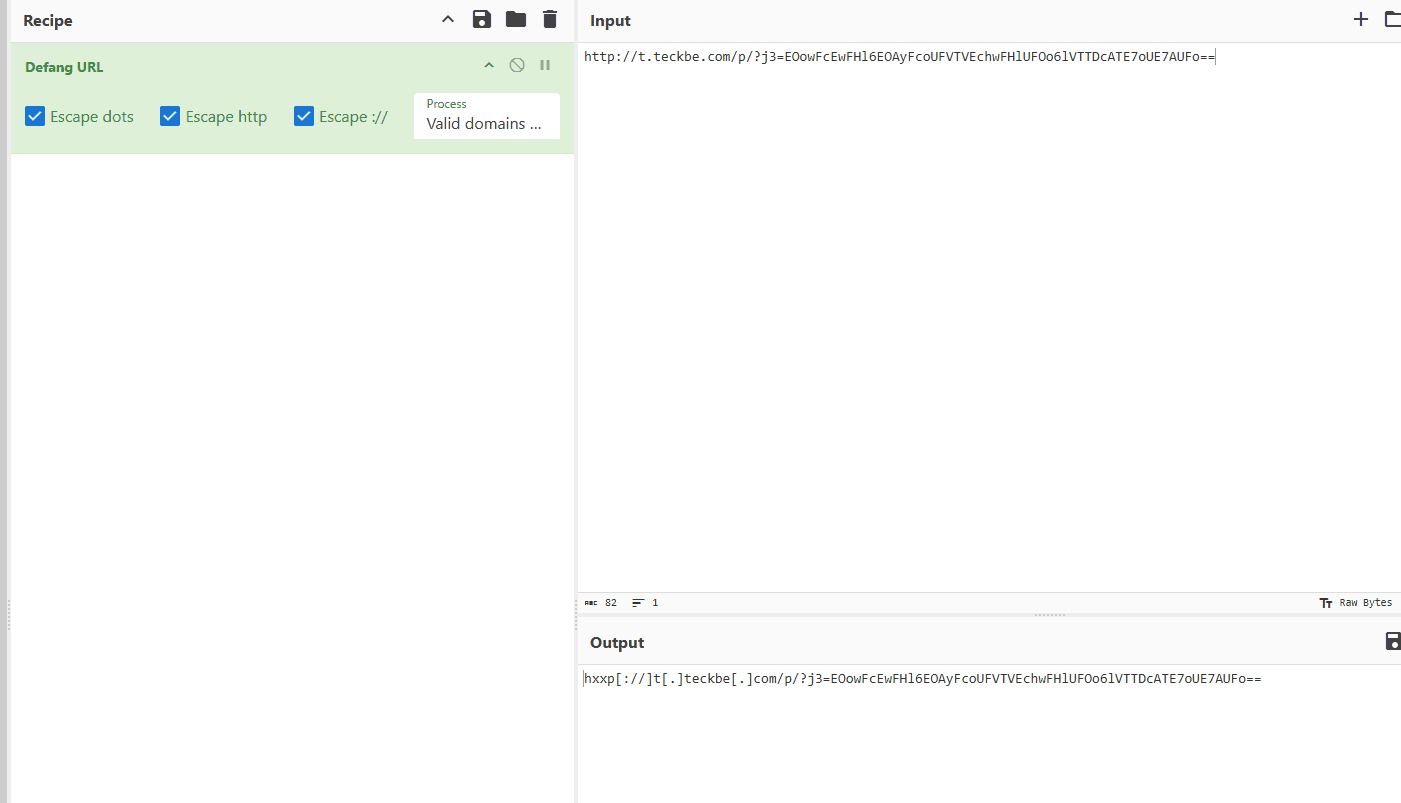The image size is (1401, 803).
Task: Uncheck the Escape dots checkbox
Action: (35, 117)
